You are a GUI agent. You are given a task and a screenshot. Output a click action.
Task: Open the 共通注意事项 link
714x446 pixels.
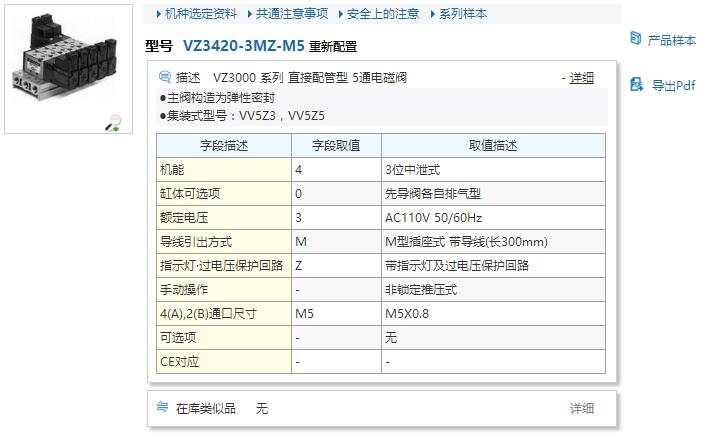pyautogui.click(x=291, y=14)
